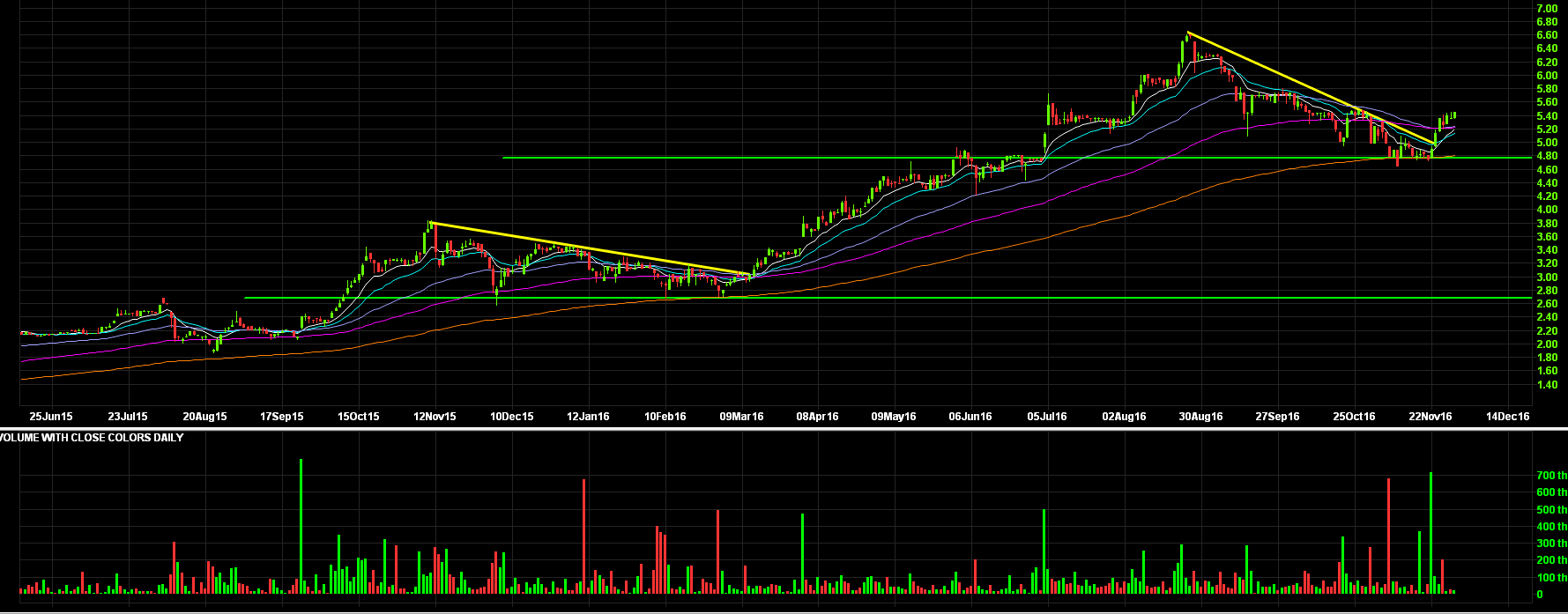Select the 400 th volume label
This screenshot has width=1568, height=614.
click(1552, 527)
